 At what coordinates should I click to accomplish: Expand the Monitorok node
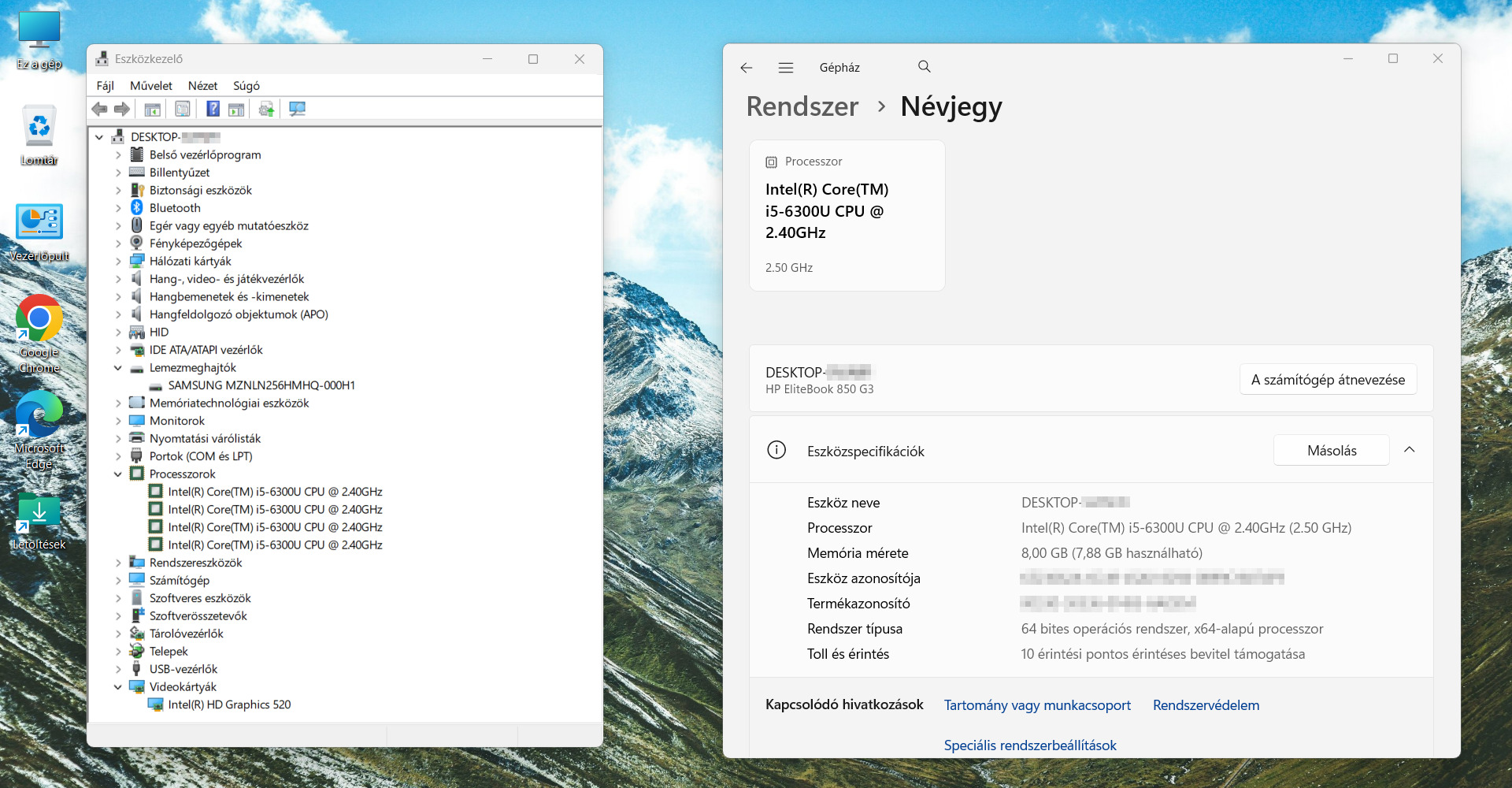(x=118, y=421)
